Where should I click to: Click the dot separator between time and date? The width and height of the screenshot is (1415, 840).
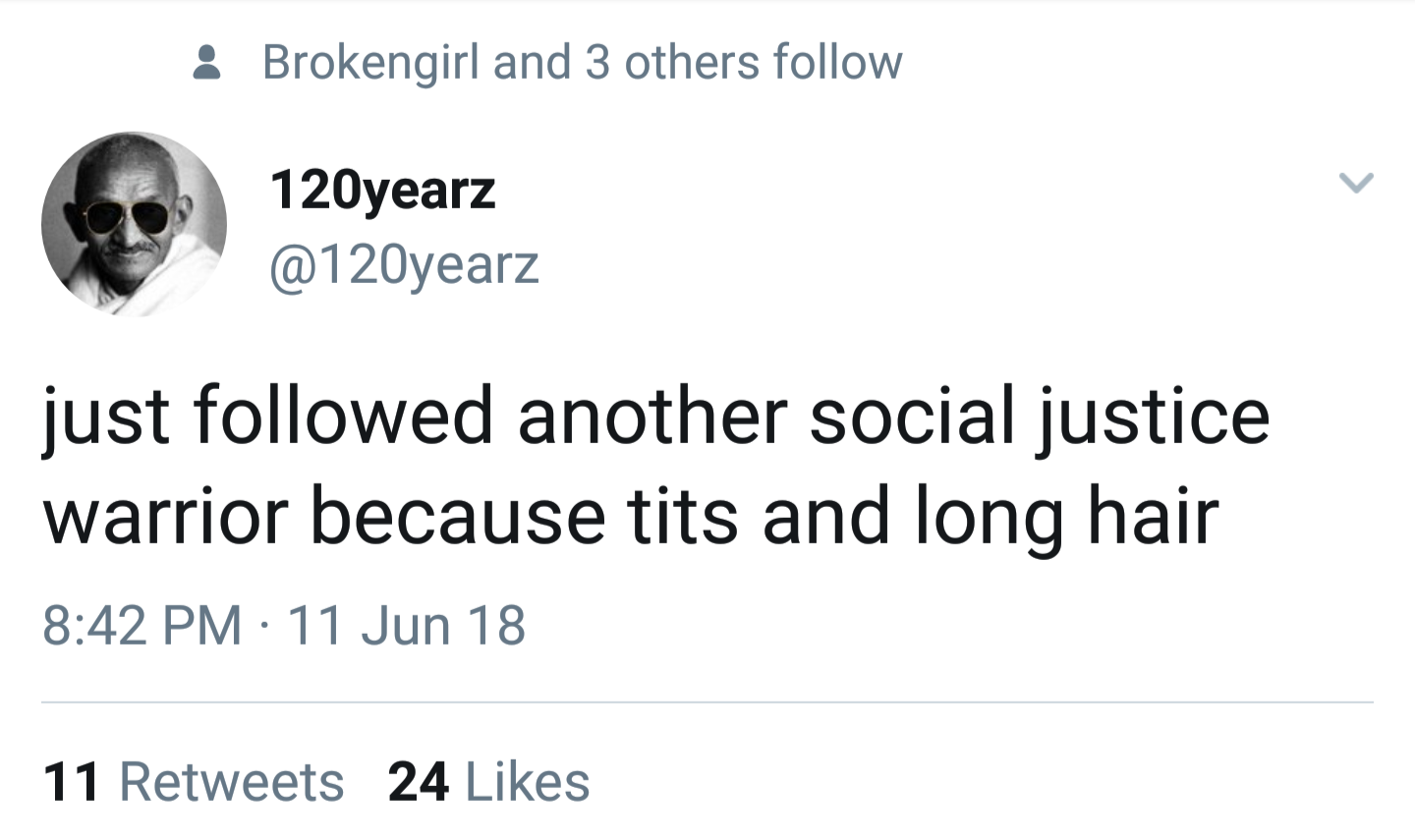[265, 626]
